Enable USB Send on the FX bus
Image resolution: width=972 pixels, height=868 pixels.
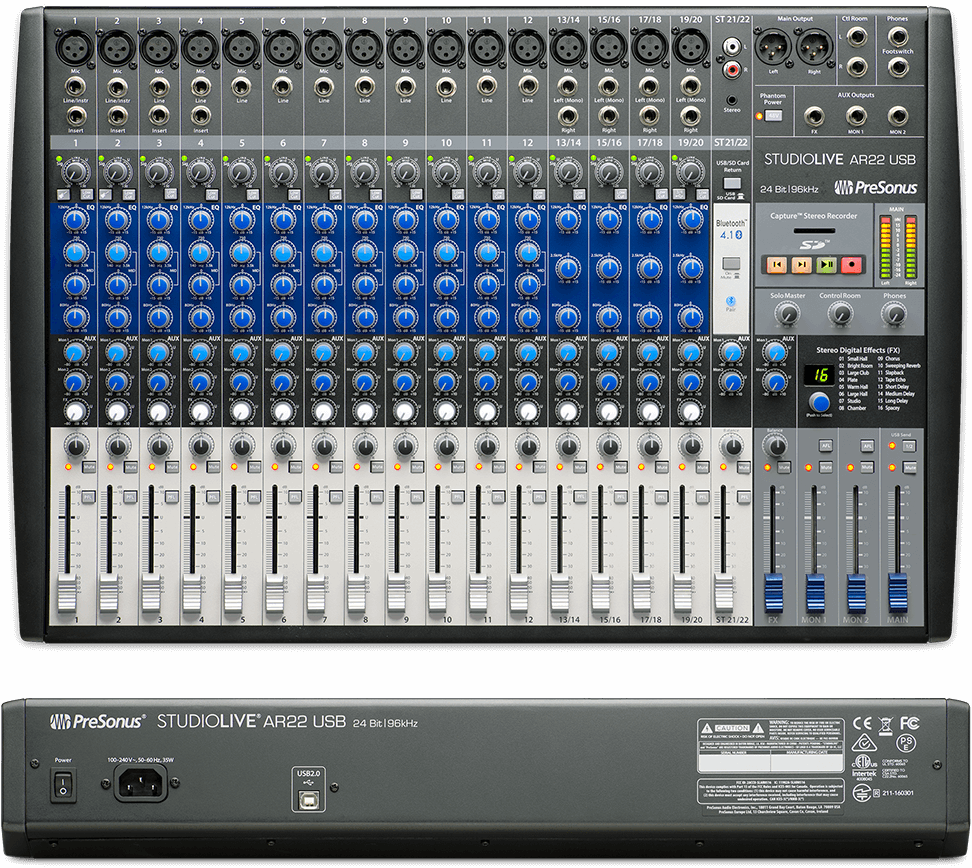[908, 447]
